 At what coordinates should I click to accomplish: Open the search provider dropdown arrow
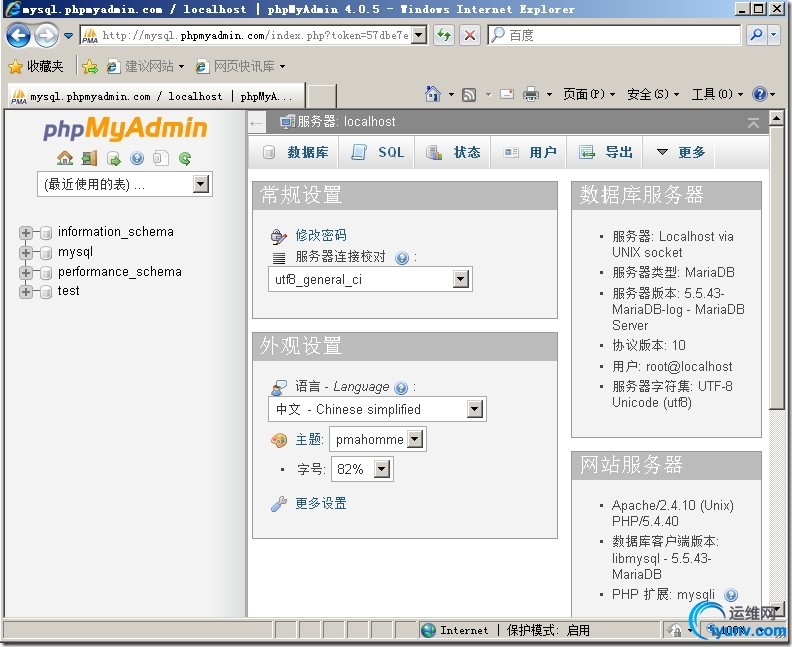point(773,34)
